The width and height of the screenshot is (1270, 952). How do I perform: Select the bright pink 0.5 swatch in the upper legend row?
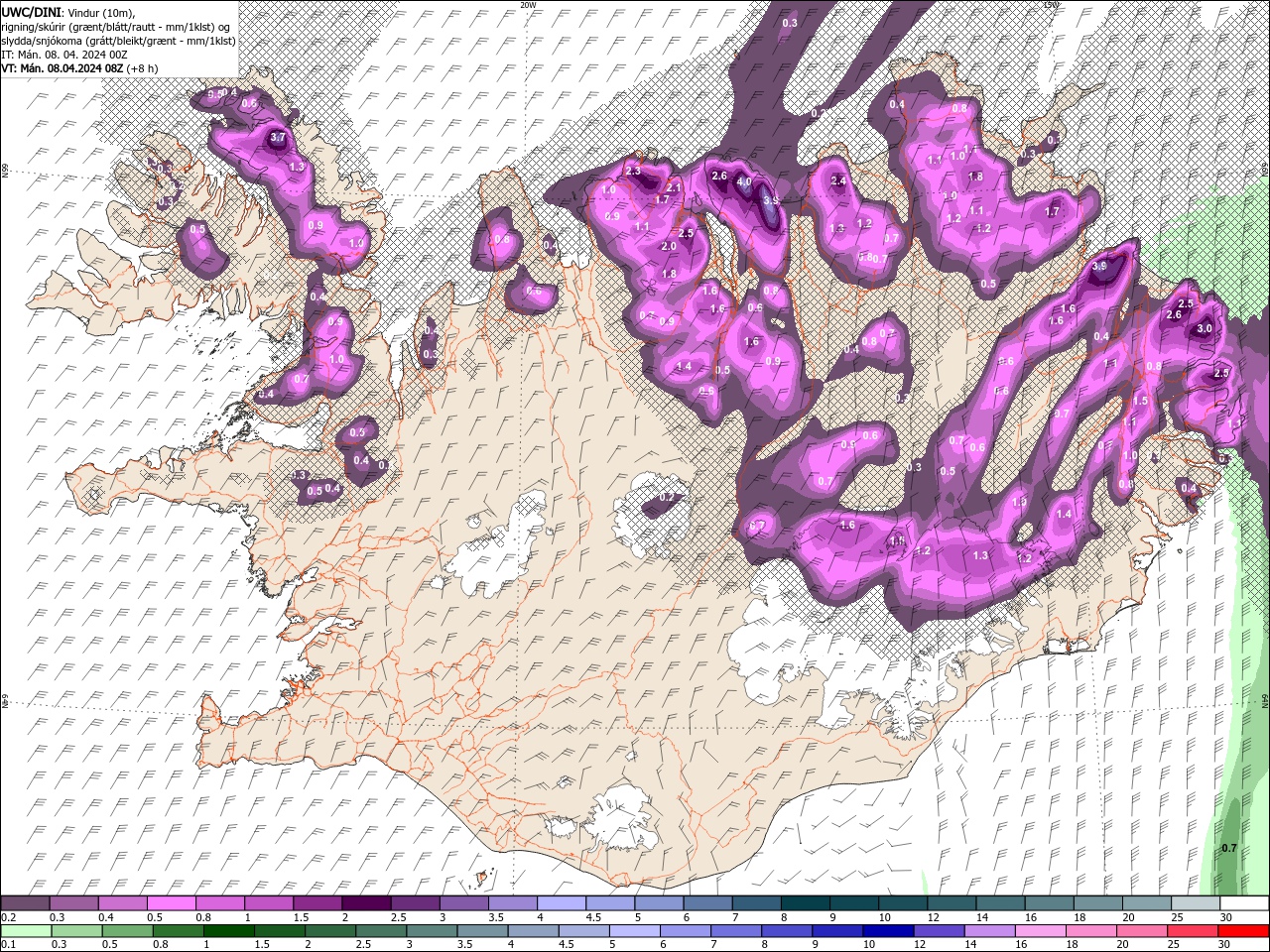tap(171, 903)
